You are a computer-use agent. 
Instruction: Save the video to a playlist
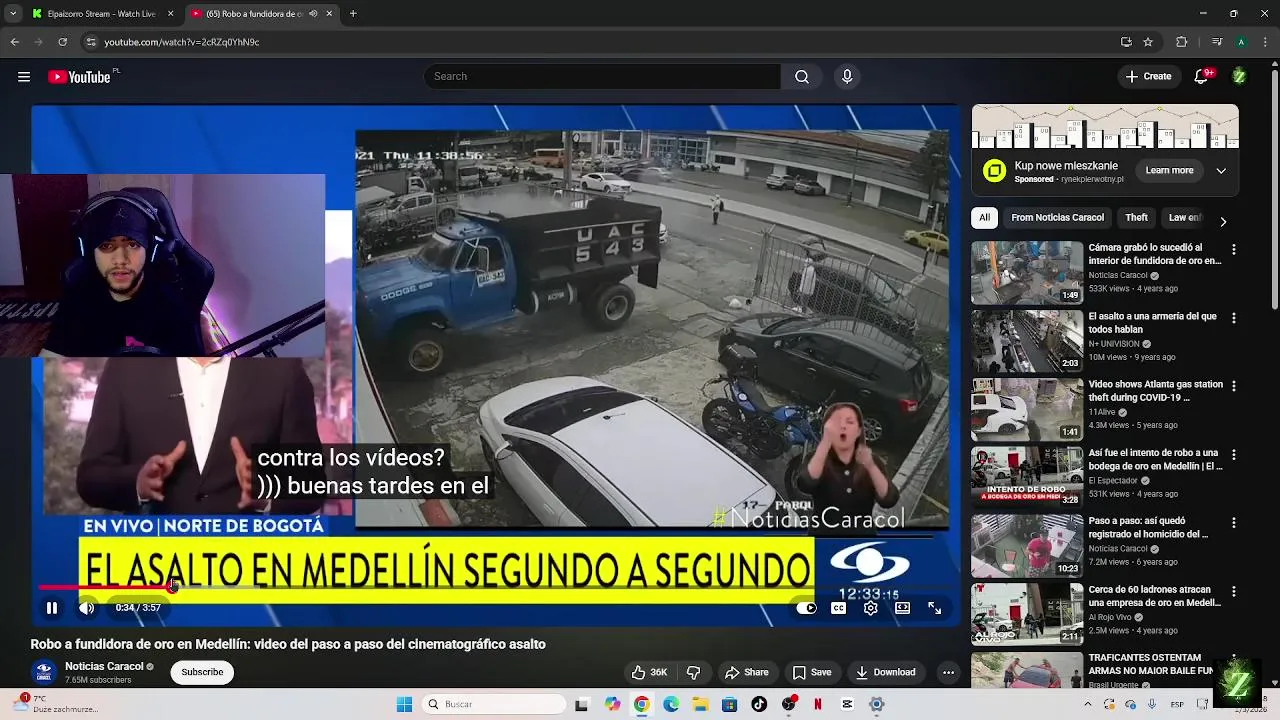(811, 672)
